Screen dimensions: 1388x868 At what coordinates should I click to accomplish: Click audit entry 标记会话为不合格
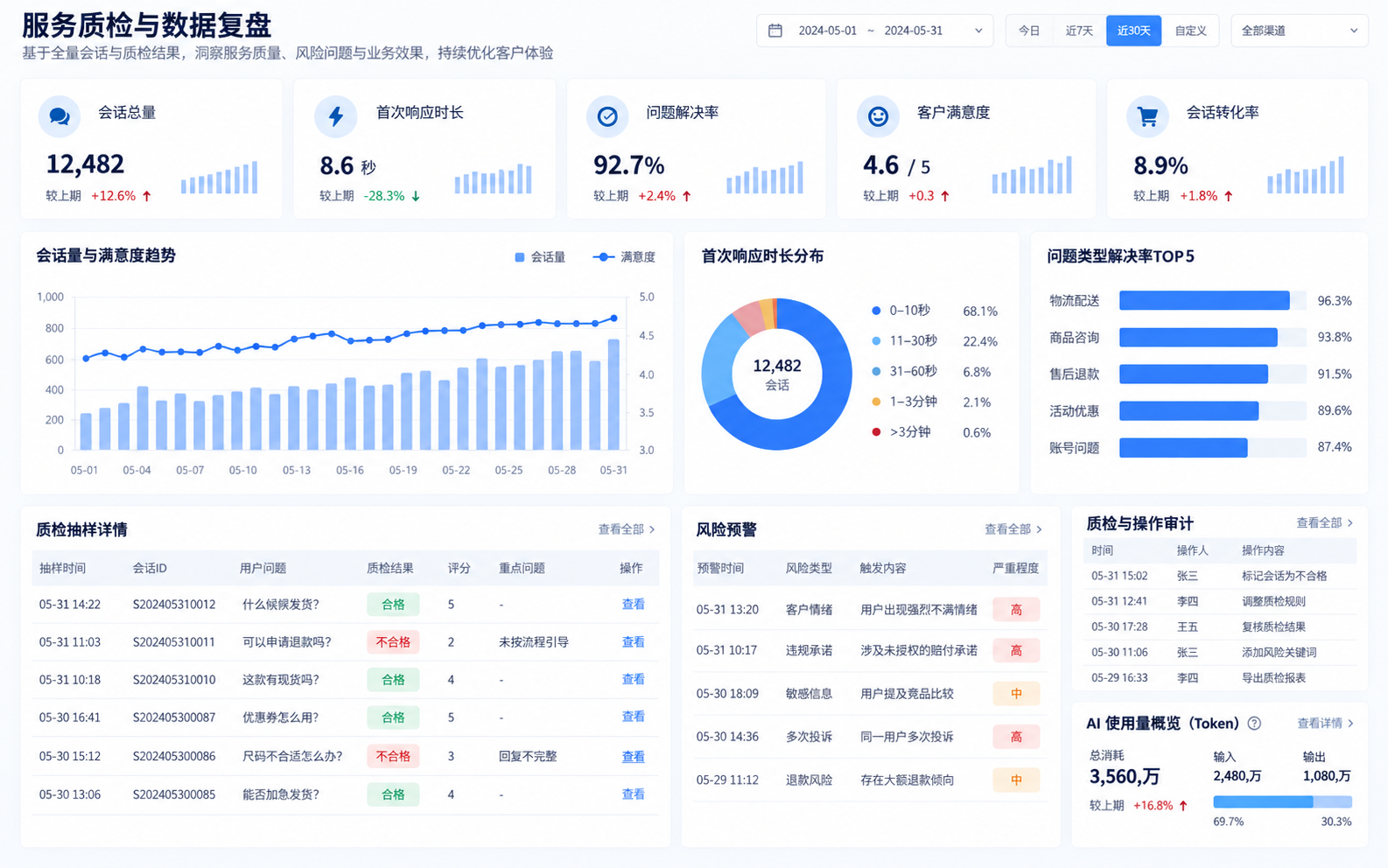(x=1284, y=576)
